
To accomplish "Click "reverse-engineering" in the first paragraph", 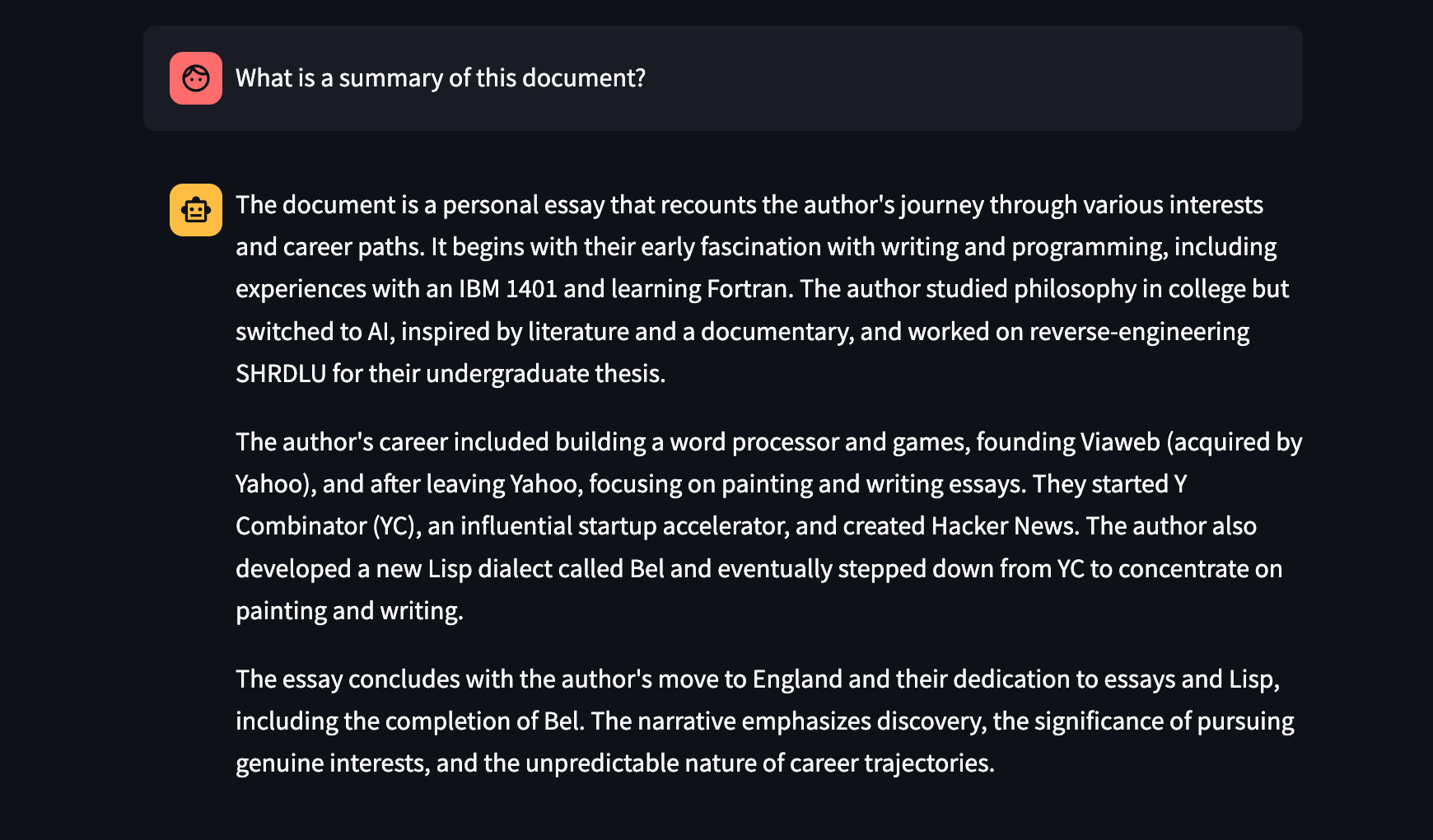I will click(1139, 332).
